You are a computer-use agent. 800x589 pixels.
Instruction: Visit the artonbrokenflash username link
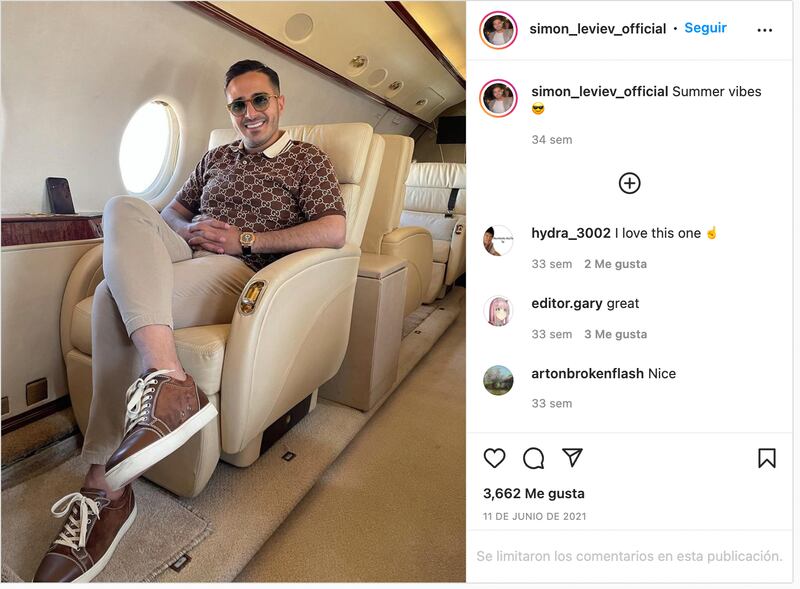tap(587, 374)
